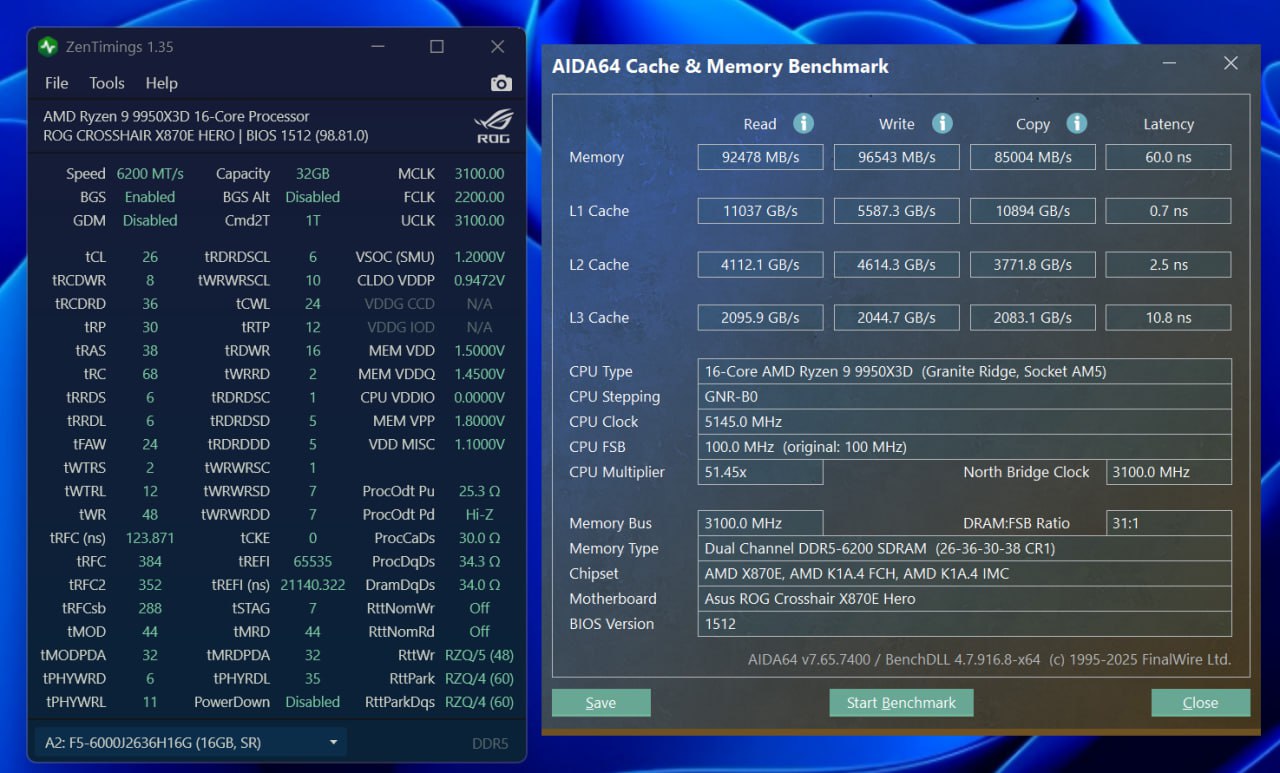
Task: Maximize the ZenTimings window
Action: click(437, 47)
